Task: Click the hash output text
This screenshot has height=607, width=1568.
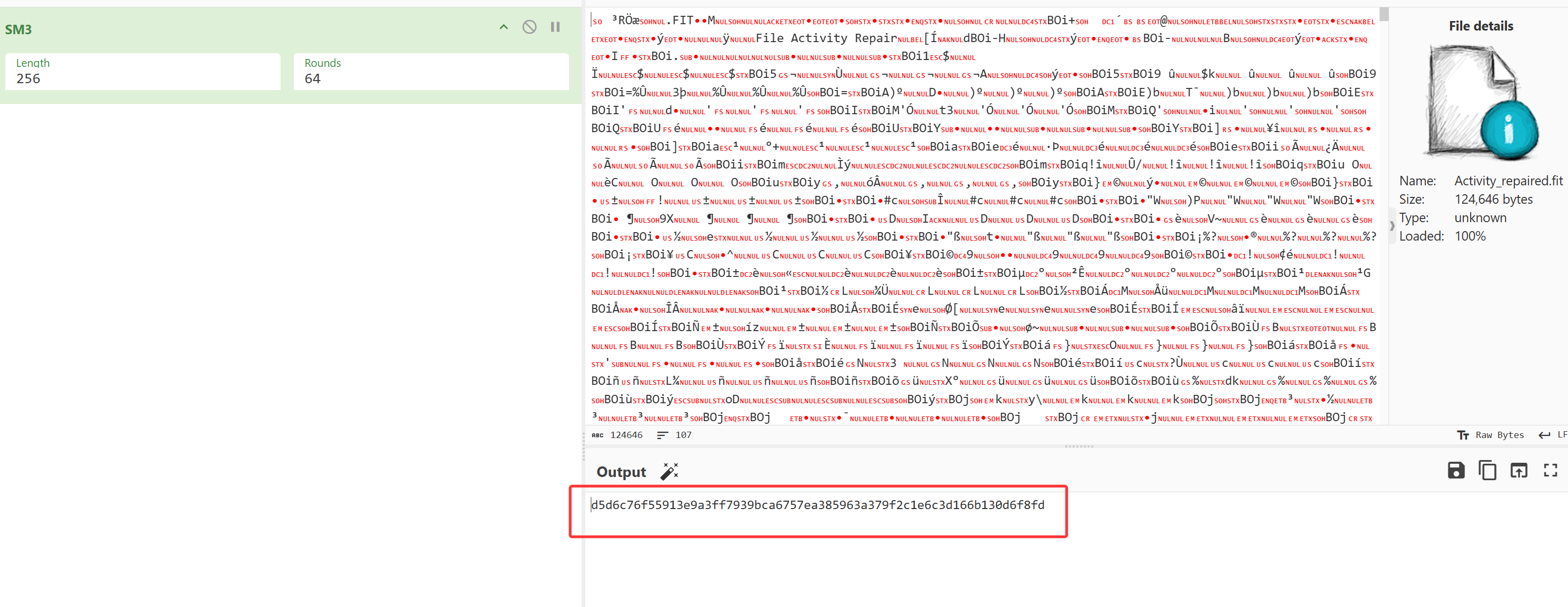Action: (817, 505)
